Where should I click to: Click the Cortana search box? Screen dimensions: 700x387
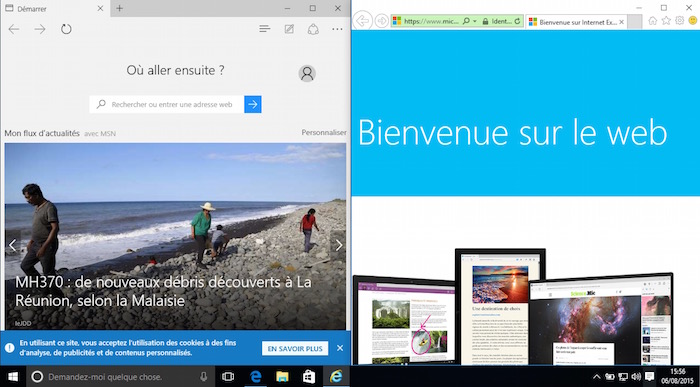coord(121,377)
